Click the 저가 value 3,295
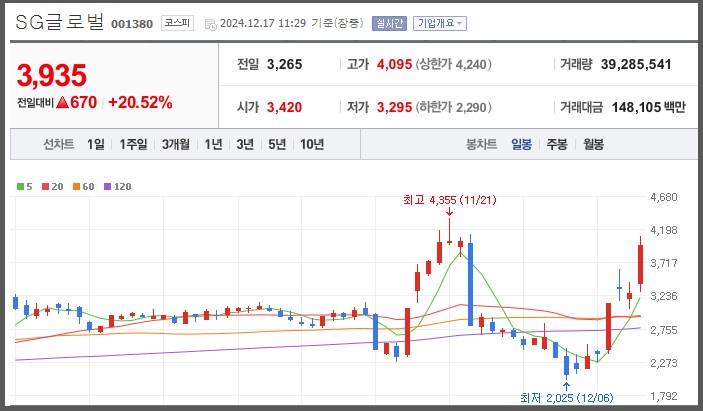 coord(394,107)
